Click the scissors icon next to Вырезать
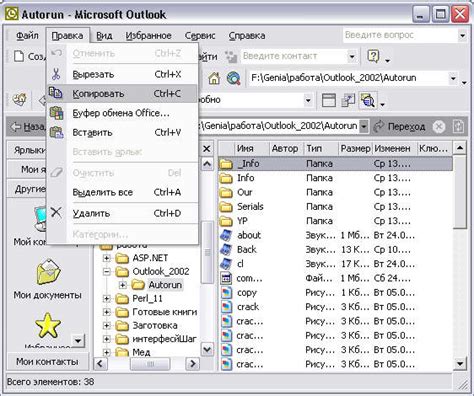The image size is (474, 396). (56, 74)
